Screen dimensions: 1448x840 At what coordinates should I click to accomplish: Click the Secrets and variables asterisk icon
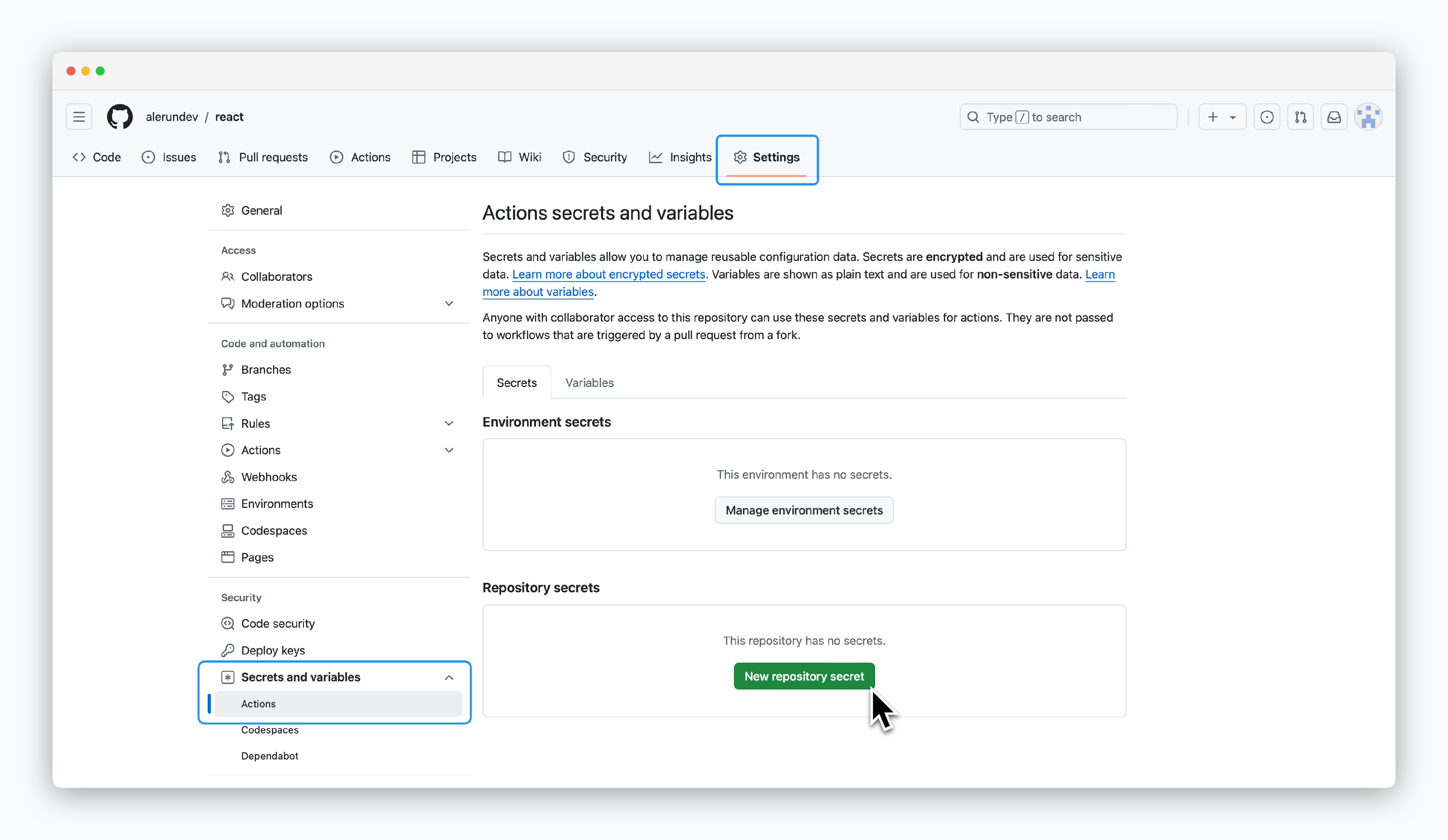tap(228, 677)
